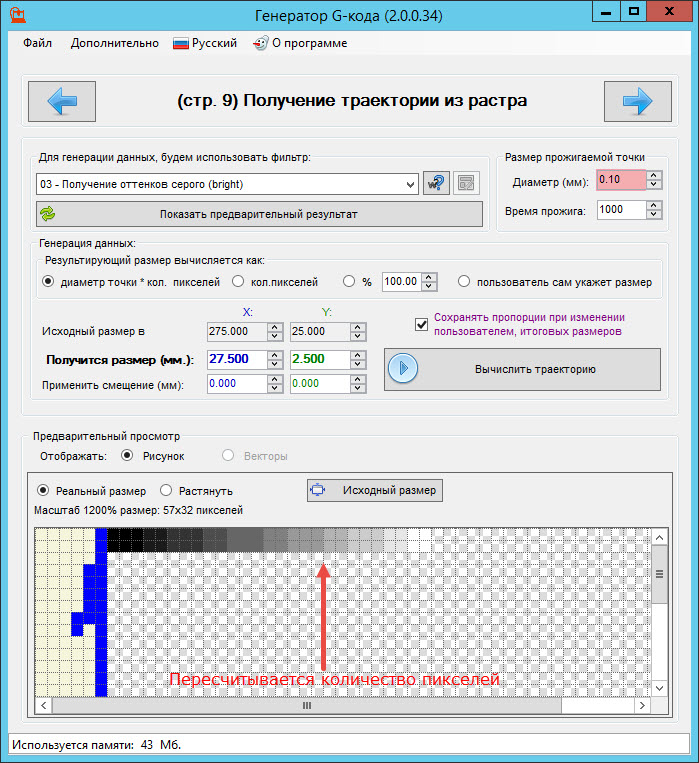Decrease Время прожига with down arrow
This screenshot has height=763, width=699.
coord(654,215)
